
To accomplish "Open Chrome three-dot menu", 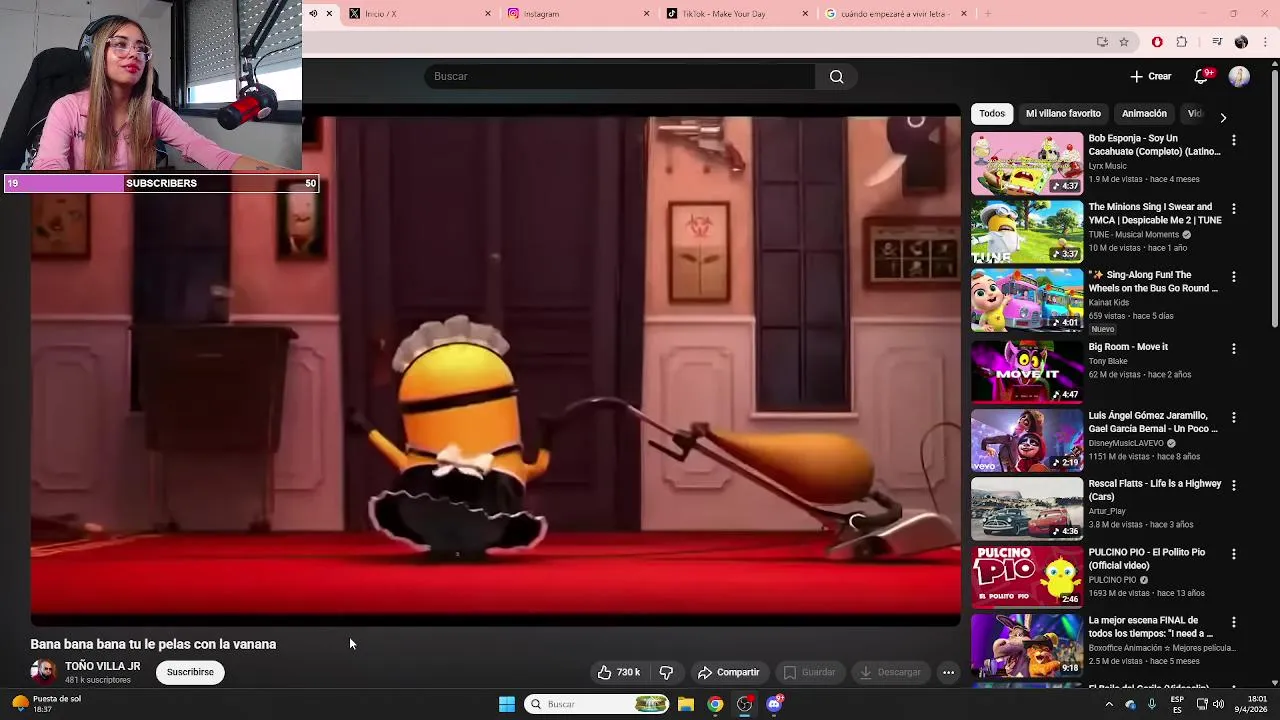I will tap(1266, 42).
